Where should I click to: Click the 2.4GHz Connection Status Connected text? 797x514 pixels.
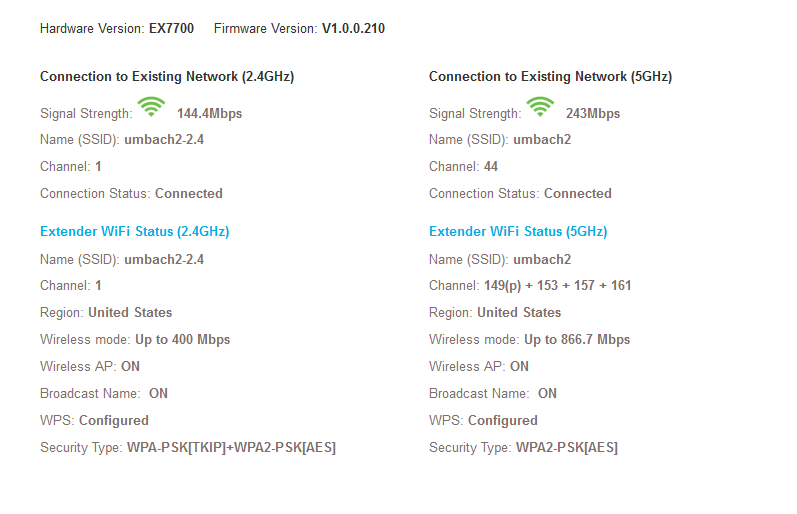coord(189,194)
